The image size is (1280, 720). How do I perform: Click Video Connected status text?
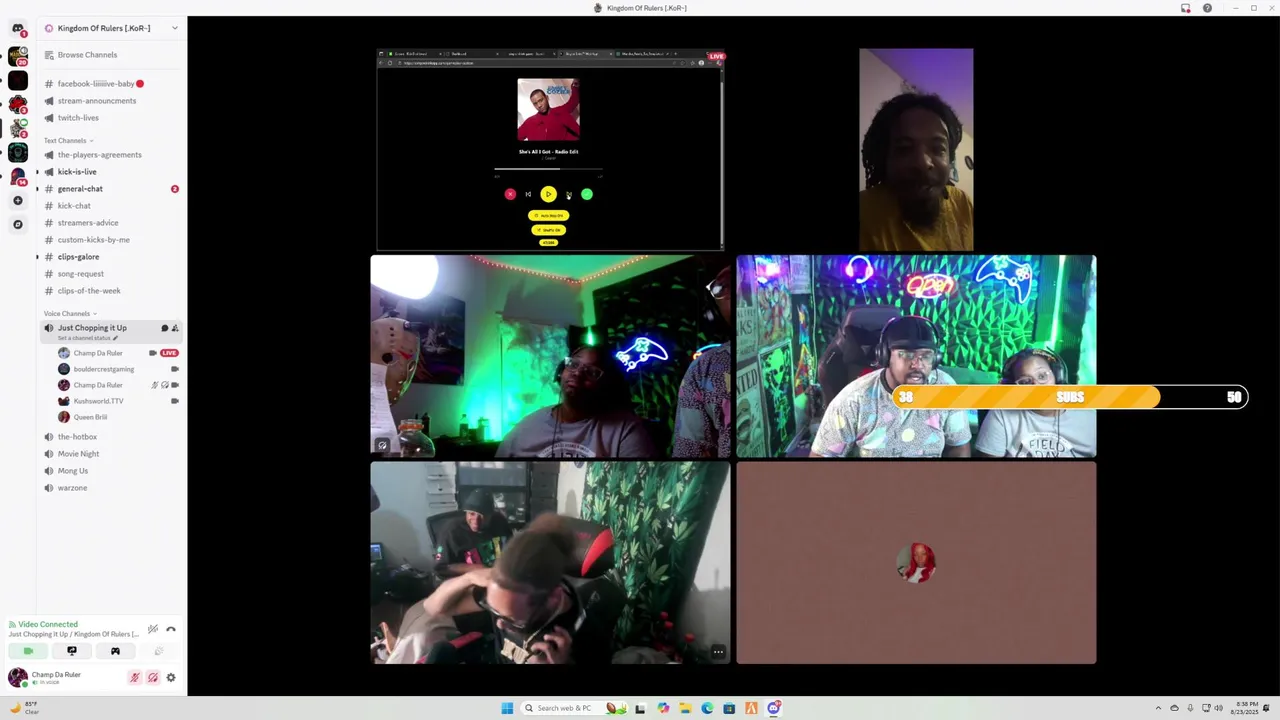coord(47,624)
